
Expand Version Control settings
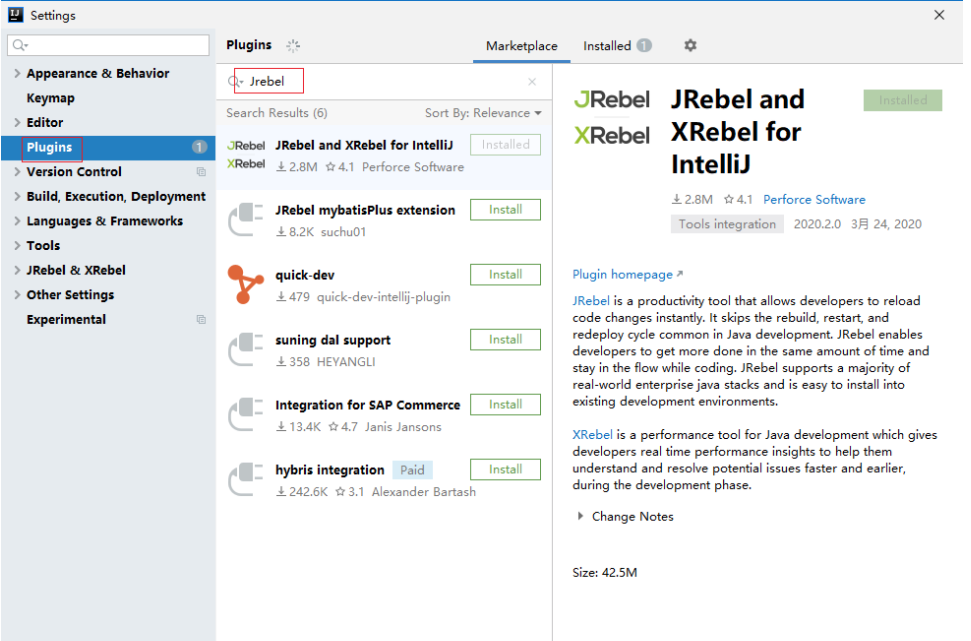pos(17,172)
